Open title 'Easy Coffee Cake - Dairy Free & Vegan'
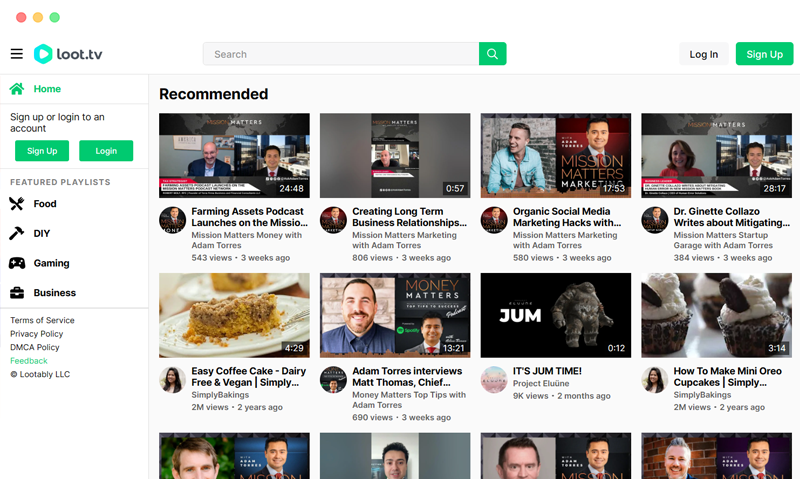 (248, 376)
